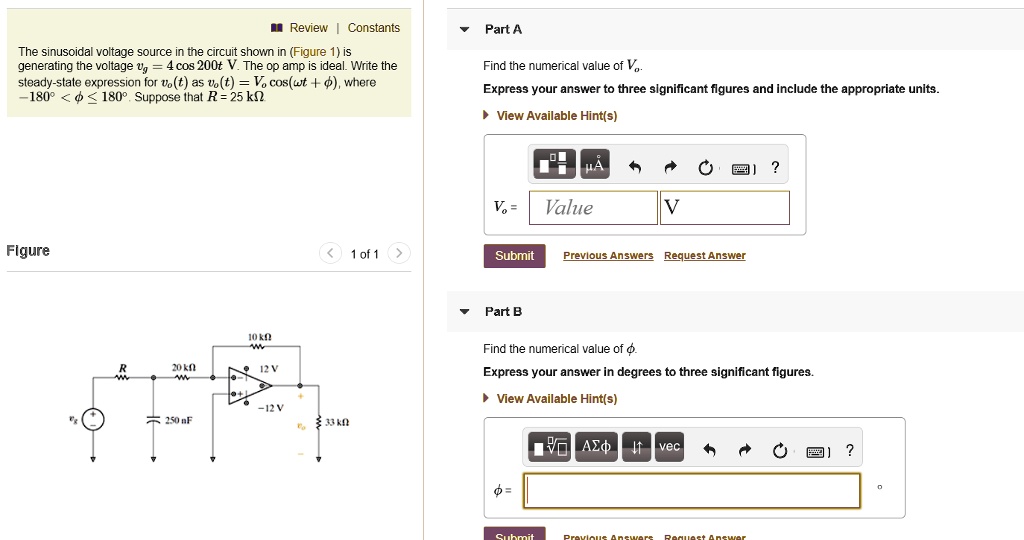
Task: Open help question mark in Part A
Action: (775, 167)
